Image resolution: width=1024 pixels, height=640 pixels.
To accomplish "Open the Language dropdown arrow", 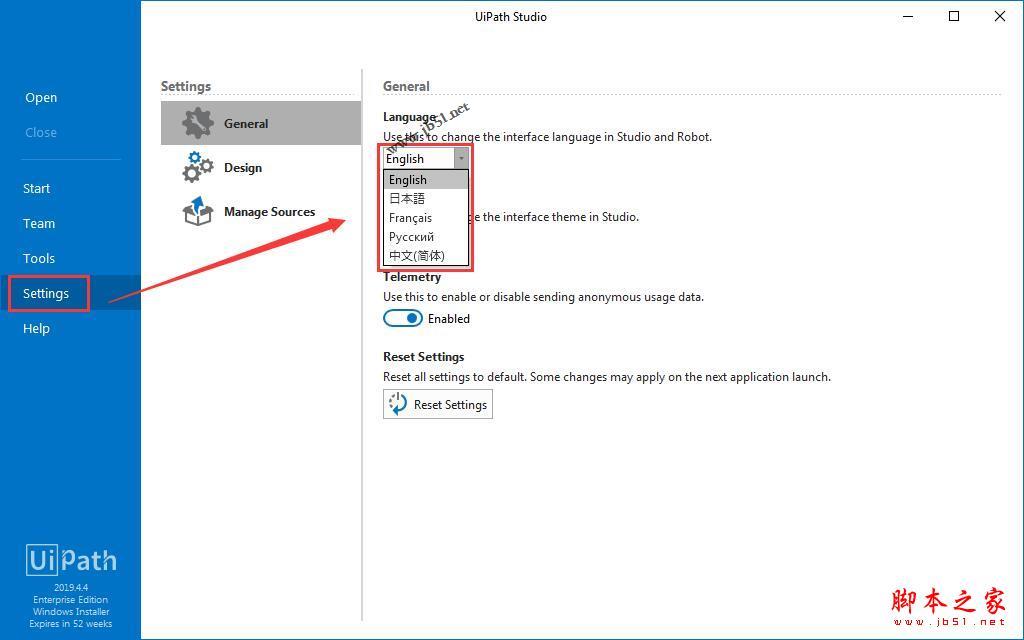I will (461, 158).
